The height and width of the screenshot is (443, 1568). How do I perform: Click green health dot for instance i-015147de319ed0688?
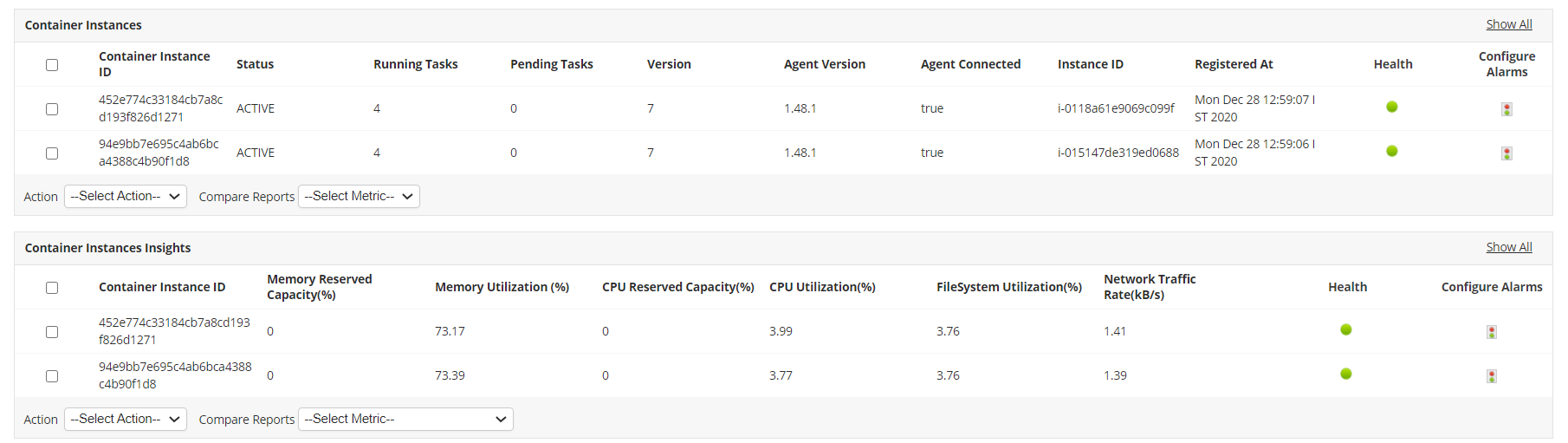(x=1391, y=151)
